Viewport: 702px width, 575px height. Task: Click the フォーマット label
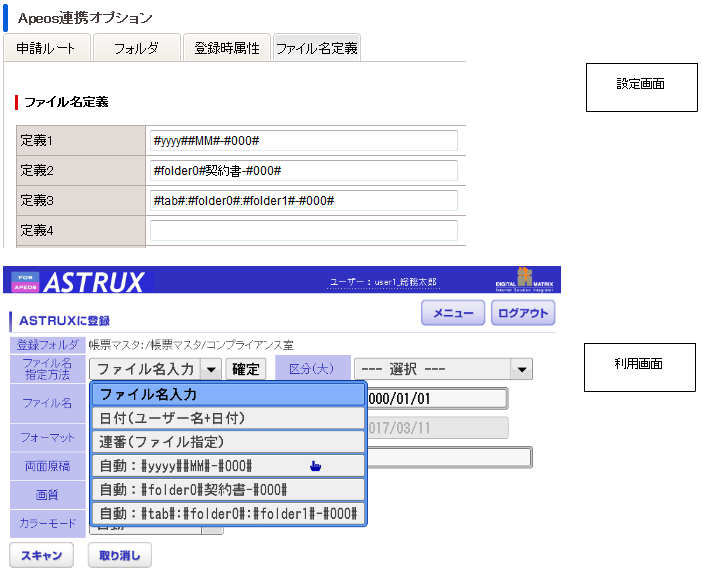tap(47, 437)
